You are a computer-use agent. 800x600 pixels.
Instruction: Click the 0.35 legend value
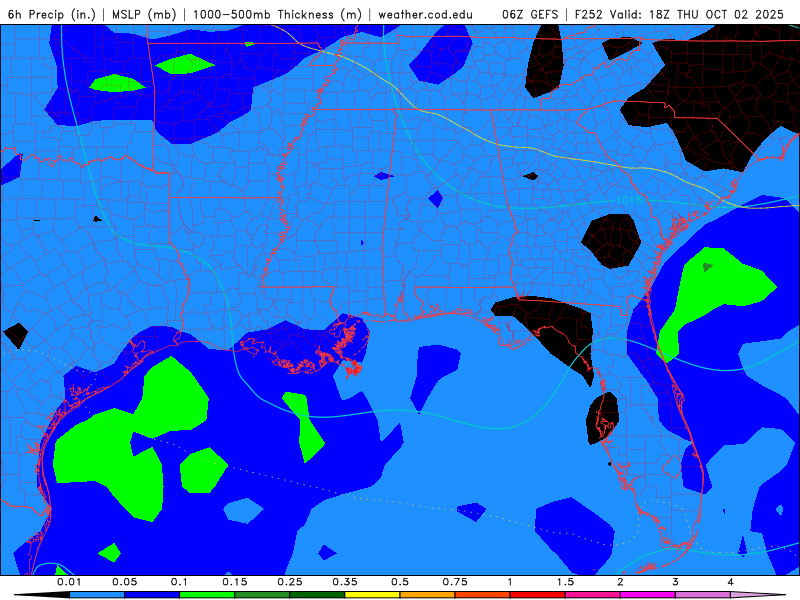pos(345,582)
